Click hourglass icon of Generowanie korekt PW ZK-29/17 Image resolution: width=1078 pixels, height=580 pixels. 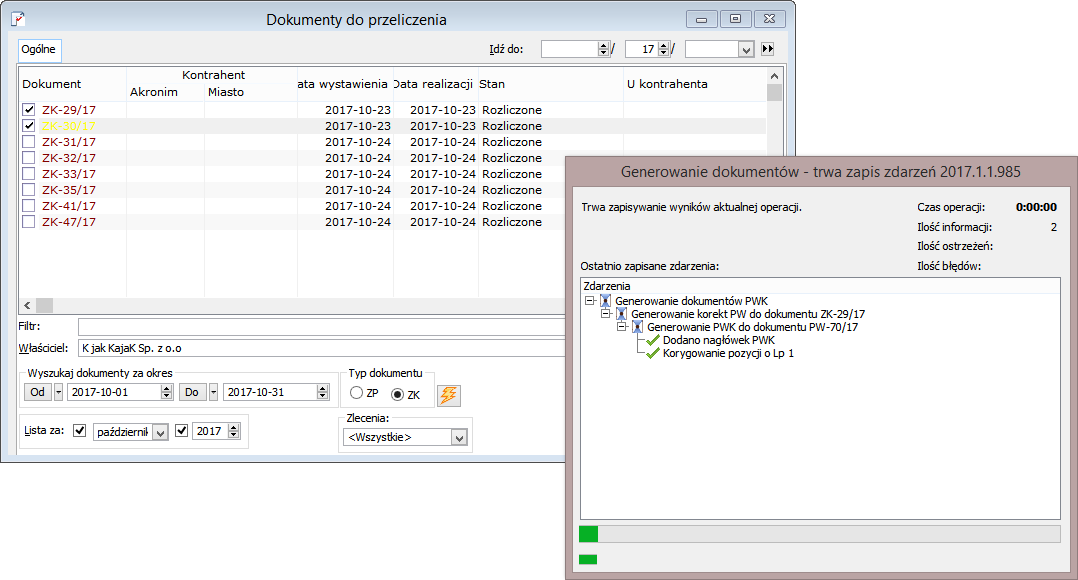[x=622, y=313]
